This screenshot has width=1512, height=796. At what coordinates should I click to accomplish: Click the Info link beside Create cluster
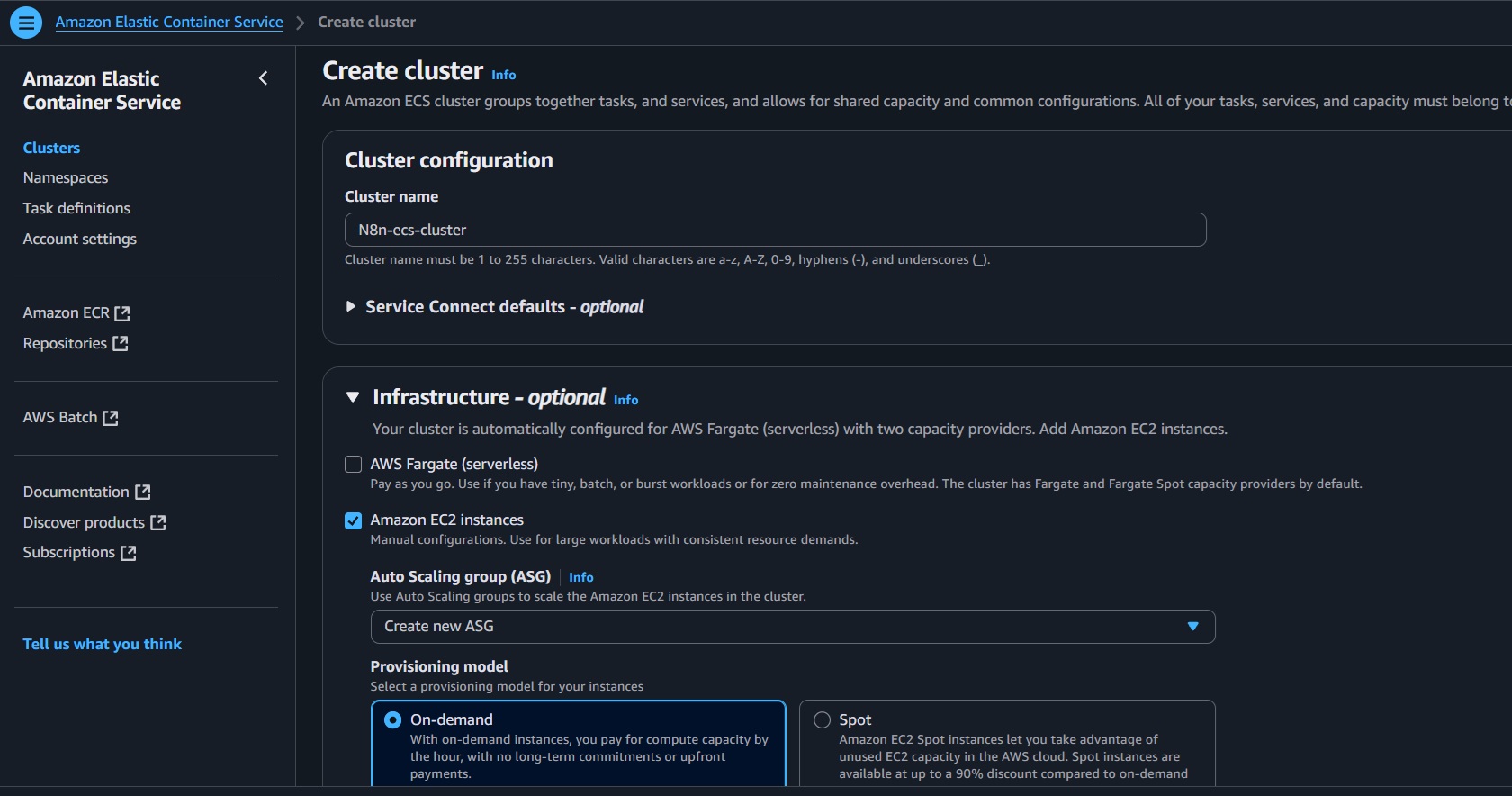[x=504, y=75]
